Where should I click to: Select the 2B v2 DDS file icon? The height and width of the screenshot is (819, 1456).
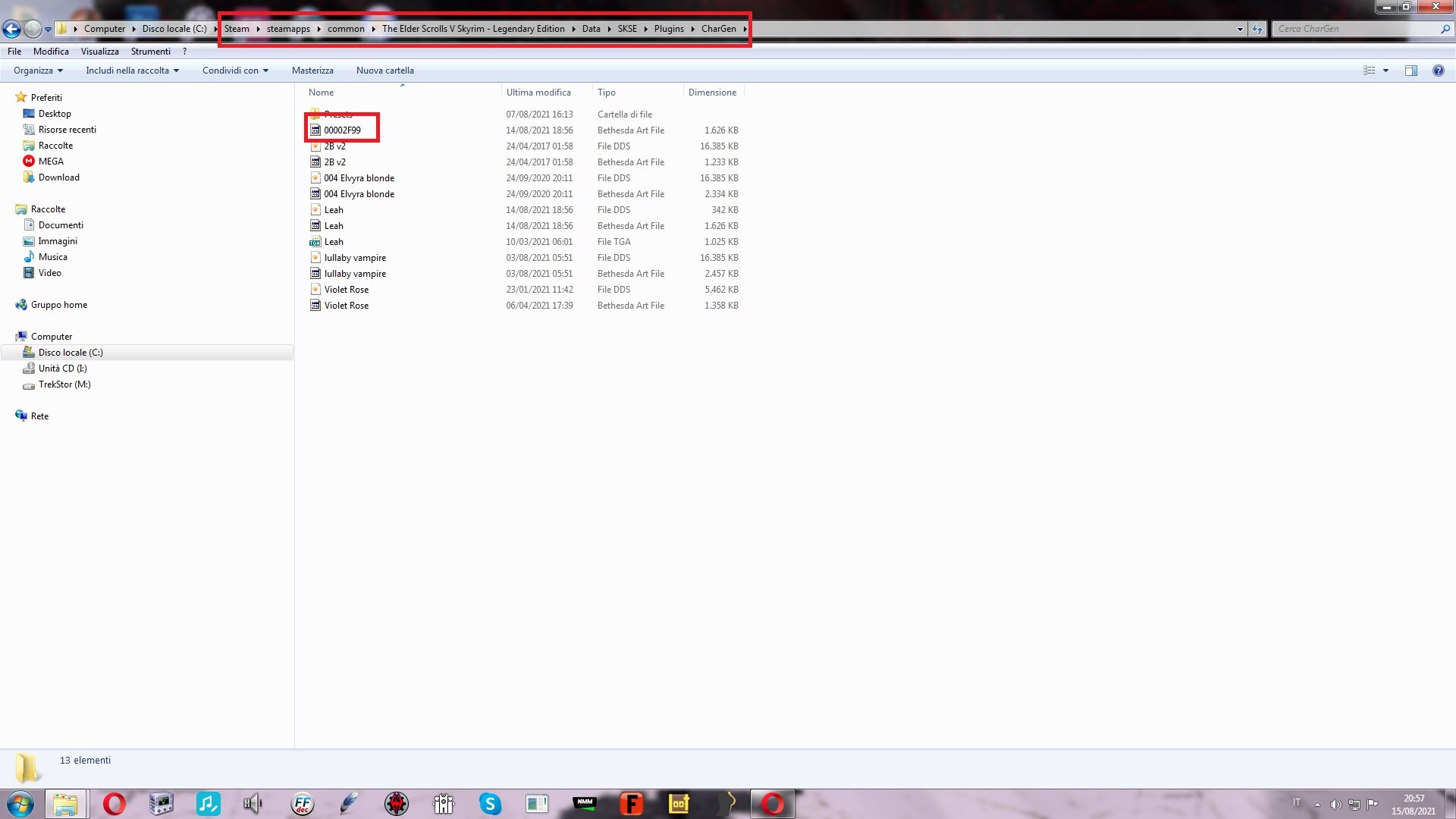[315, 146]
